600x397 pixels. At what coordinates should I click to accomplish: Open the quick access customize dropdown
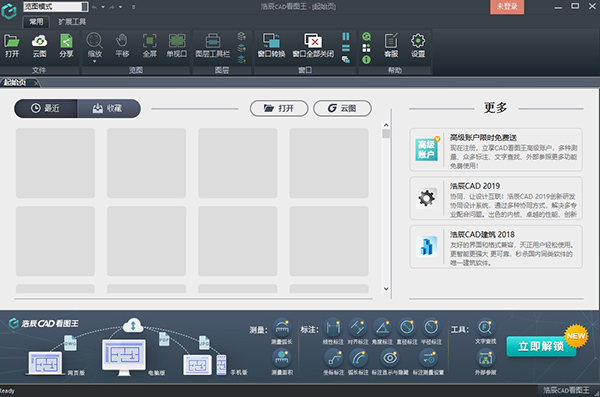pyautogui.click(x=134, y=7)
